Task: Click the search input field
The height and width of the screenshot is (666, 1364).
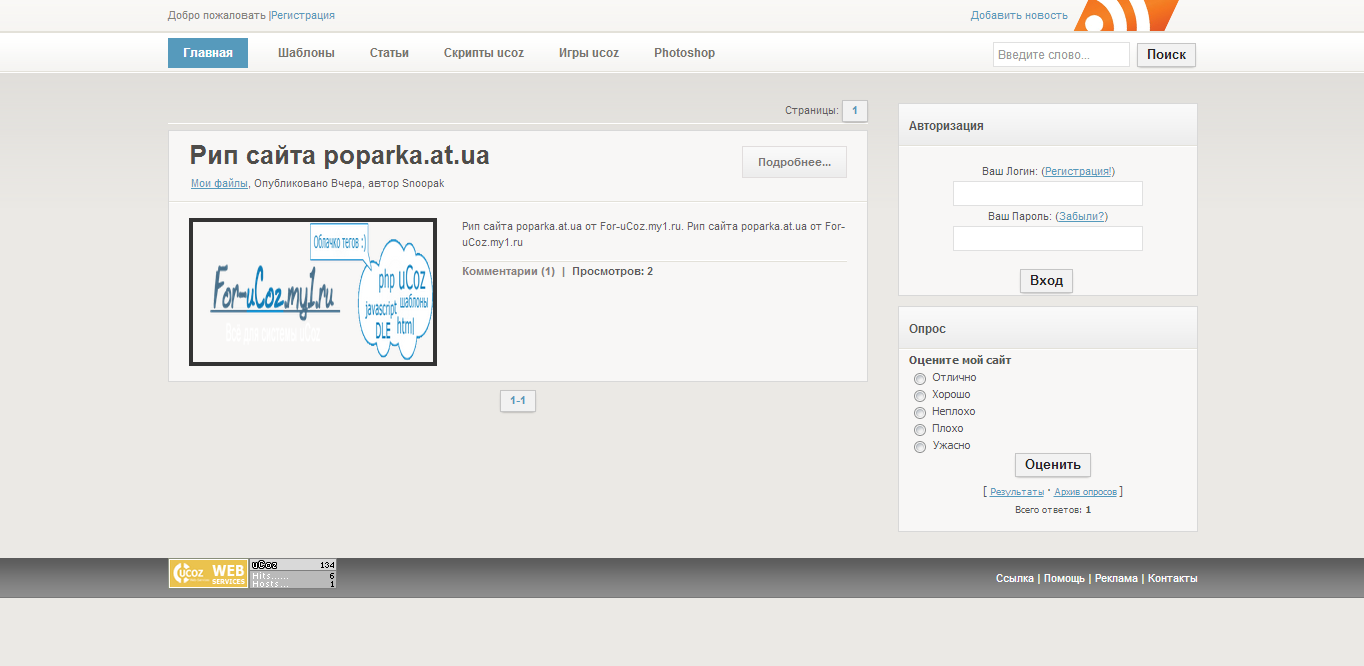Action: 1060,54
